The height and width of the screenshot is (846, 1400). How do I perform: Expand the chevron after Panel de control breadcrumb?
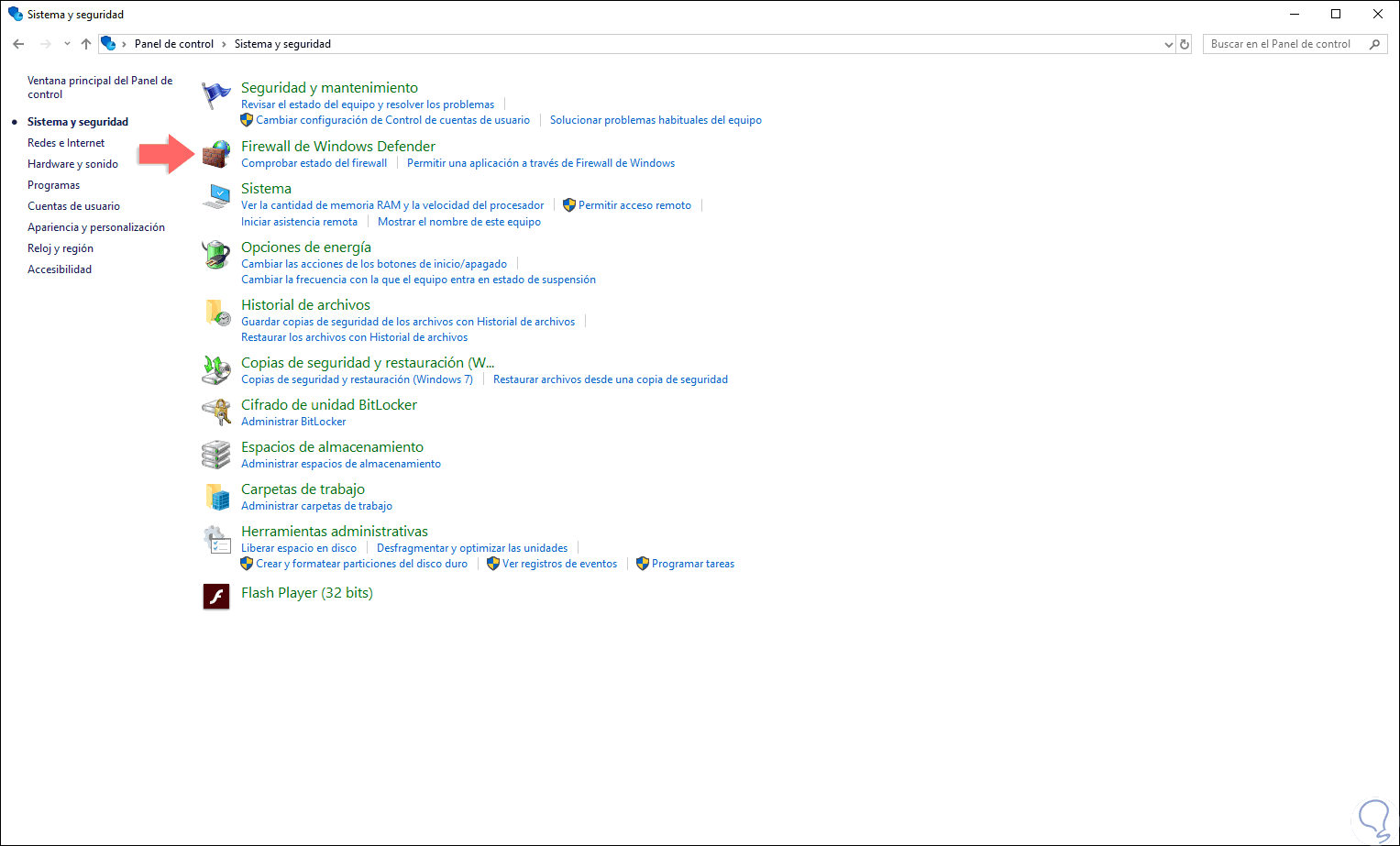[x=224, y=44]
